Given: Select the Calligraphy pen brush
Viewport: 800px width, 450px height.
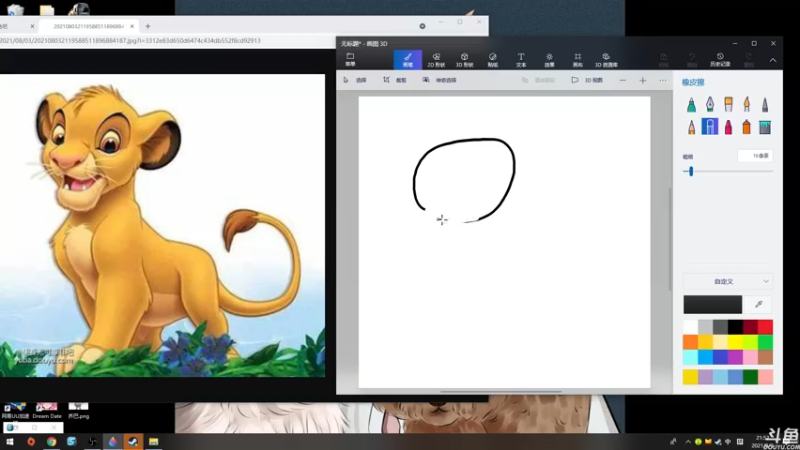Looking at the screenshot, I should [710, 105].
